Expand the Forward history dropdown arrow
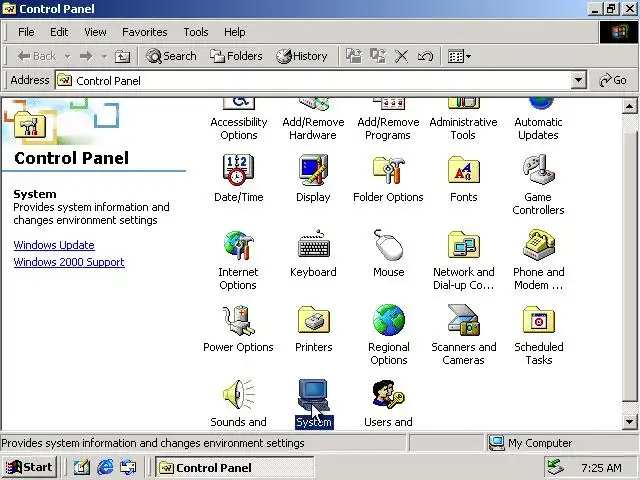Viewport: 640px width, 480px height. pos(104,56)
